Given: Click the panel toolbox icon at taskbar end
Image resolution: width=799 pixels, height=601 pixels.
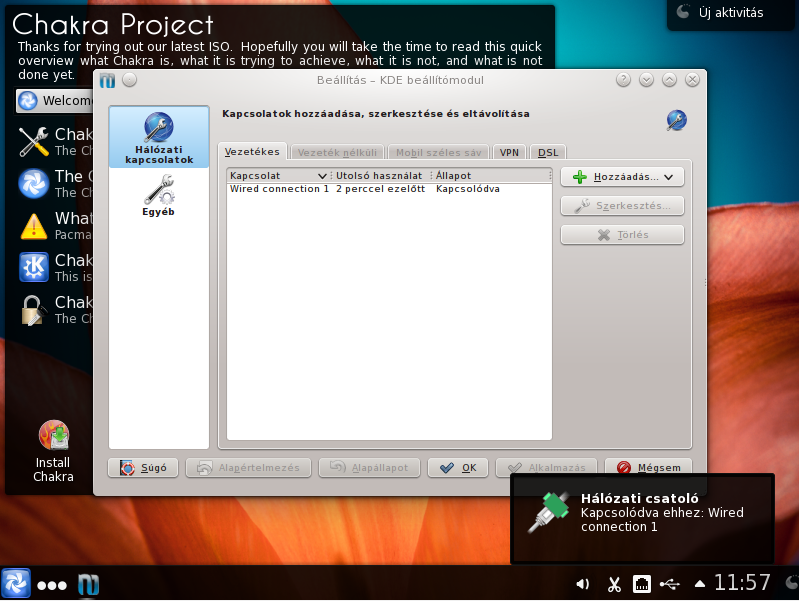Looking at the screenshot, I should (x=792, y=582).
